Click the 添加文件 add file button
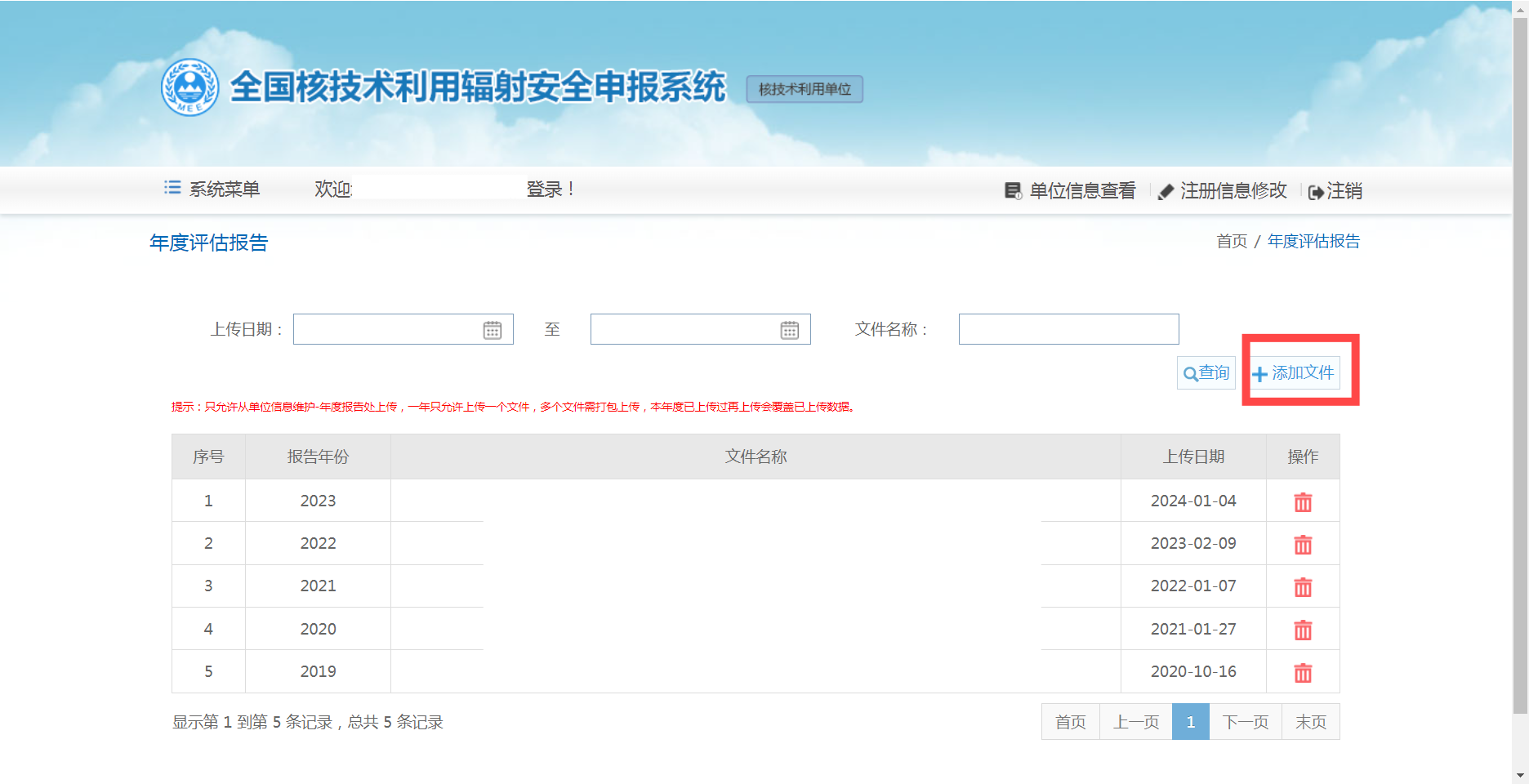1529x784 pixels. coord(1294,373)
